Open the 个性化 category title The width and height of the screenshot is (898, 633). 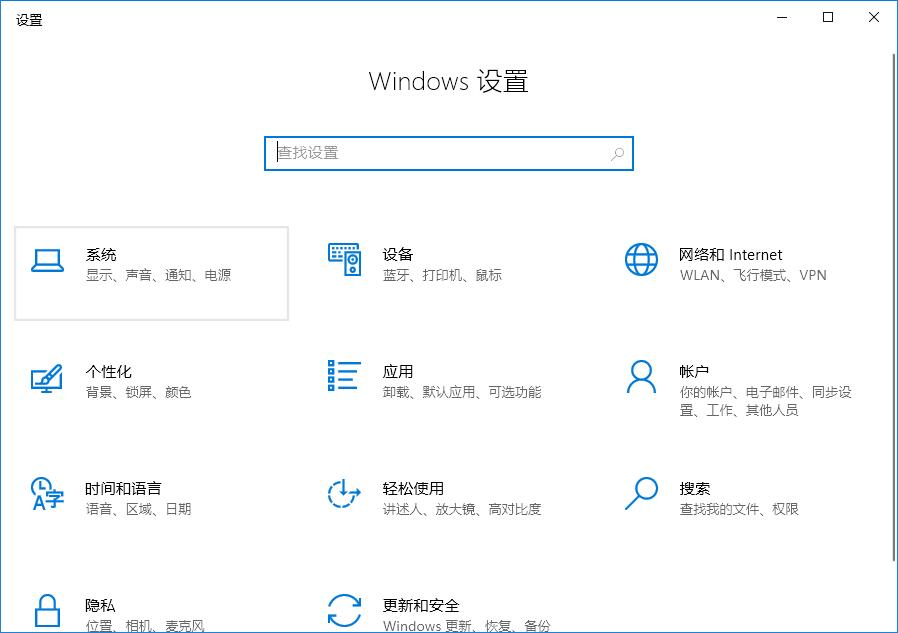[108, 372]
